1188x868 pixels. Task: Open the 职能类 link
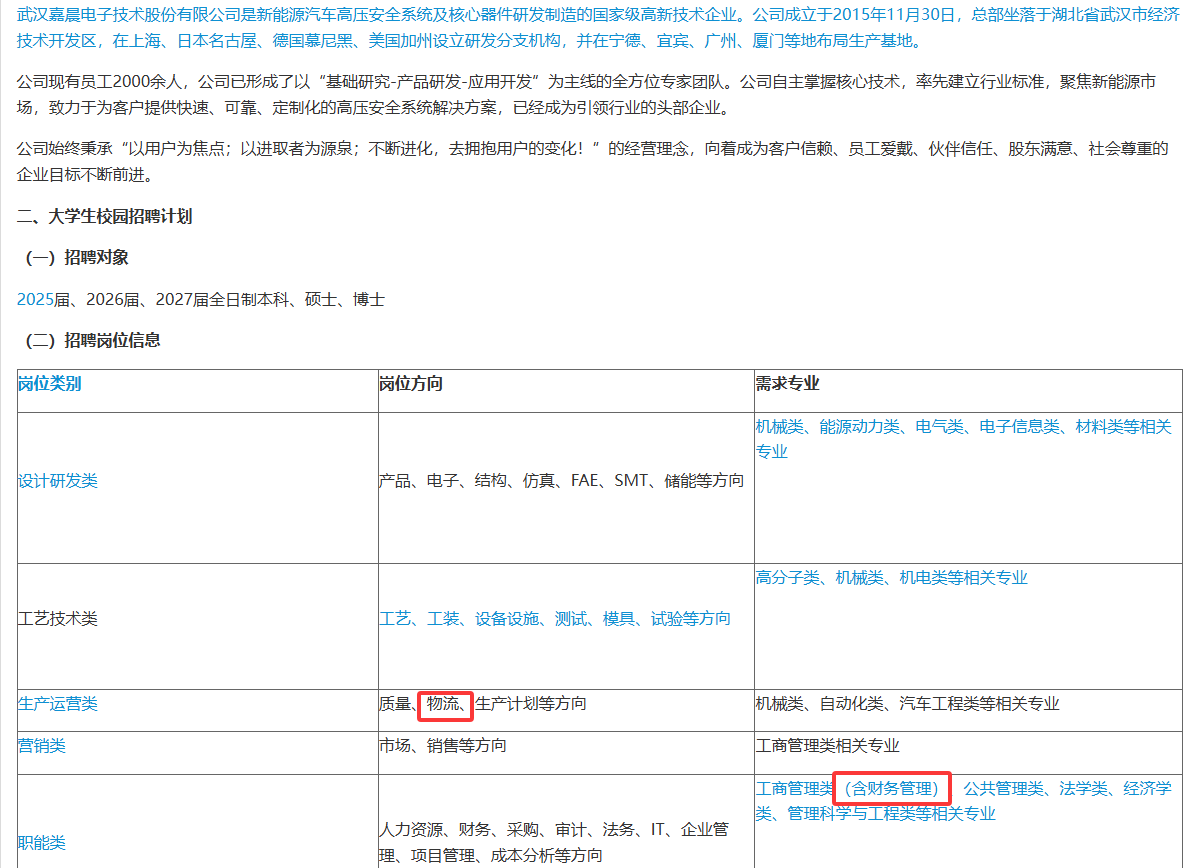pyautogui.click(x=42, y=843)
